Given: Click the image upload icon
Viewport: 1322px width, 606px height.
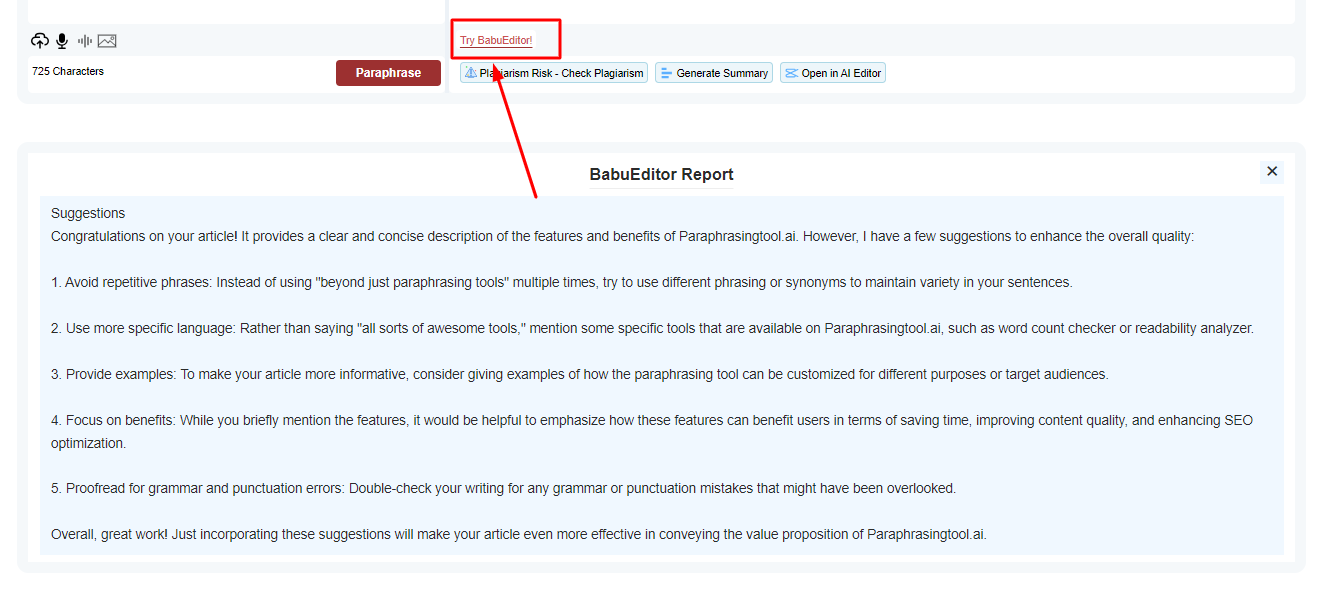Looking at the screenshot, I should tap(107, 41).
